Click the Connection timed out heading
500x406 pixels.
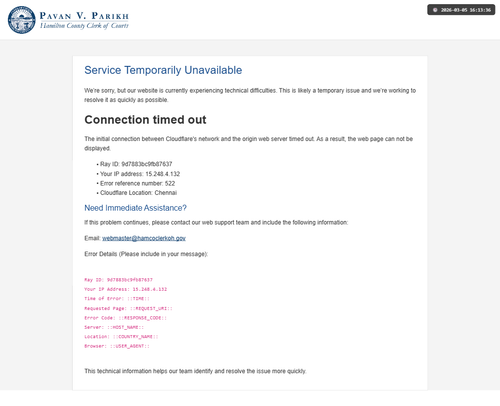click(x=145, y=120)
